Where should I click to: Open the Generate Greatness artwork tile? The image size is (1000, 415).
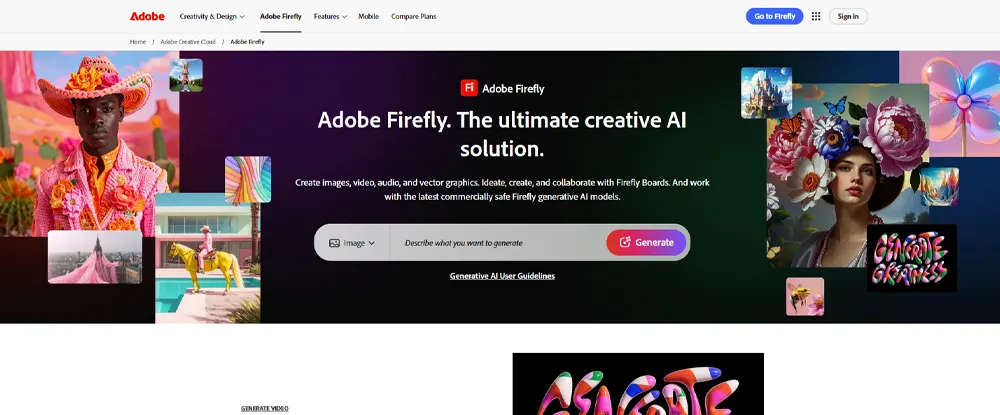(911, 258)
